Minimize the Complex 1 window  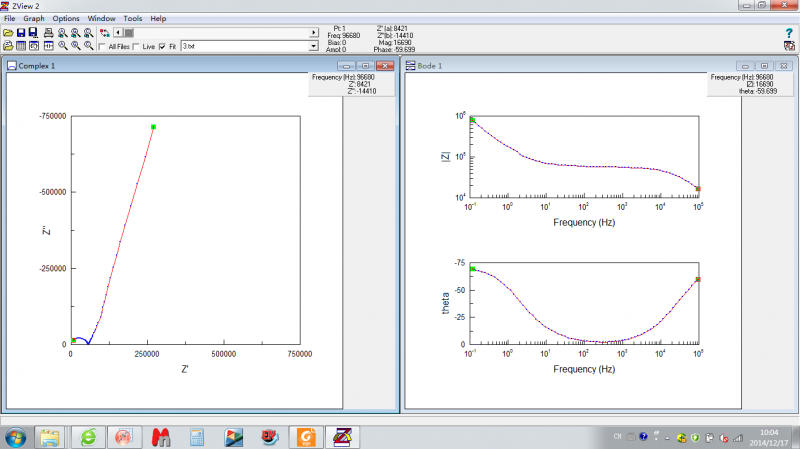click(x=346, y=66)
